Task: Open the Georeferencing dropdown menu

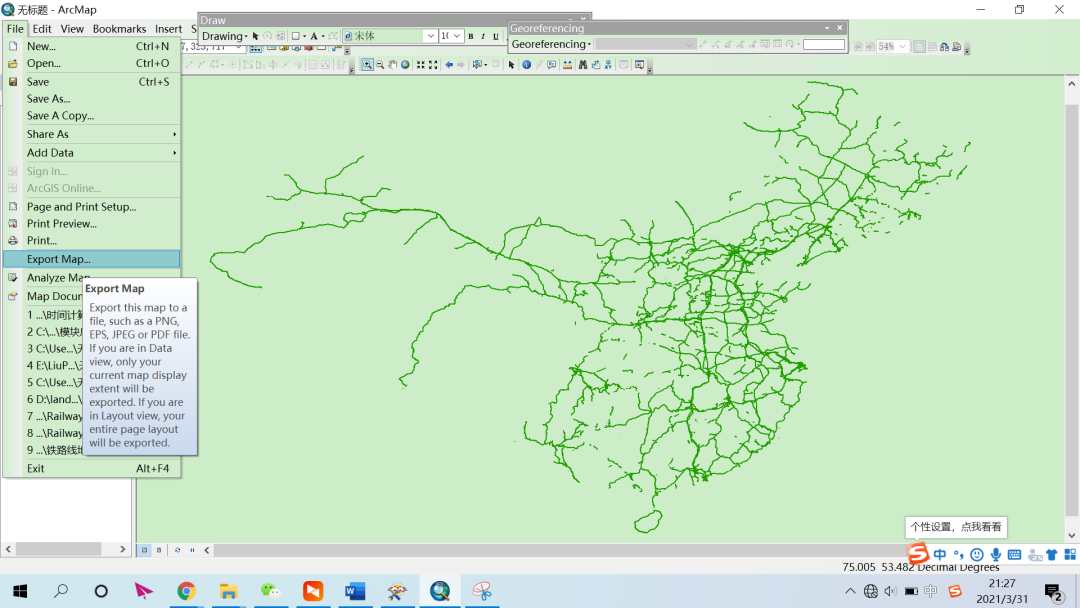Action: [548, 44]
